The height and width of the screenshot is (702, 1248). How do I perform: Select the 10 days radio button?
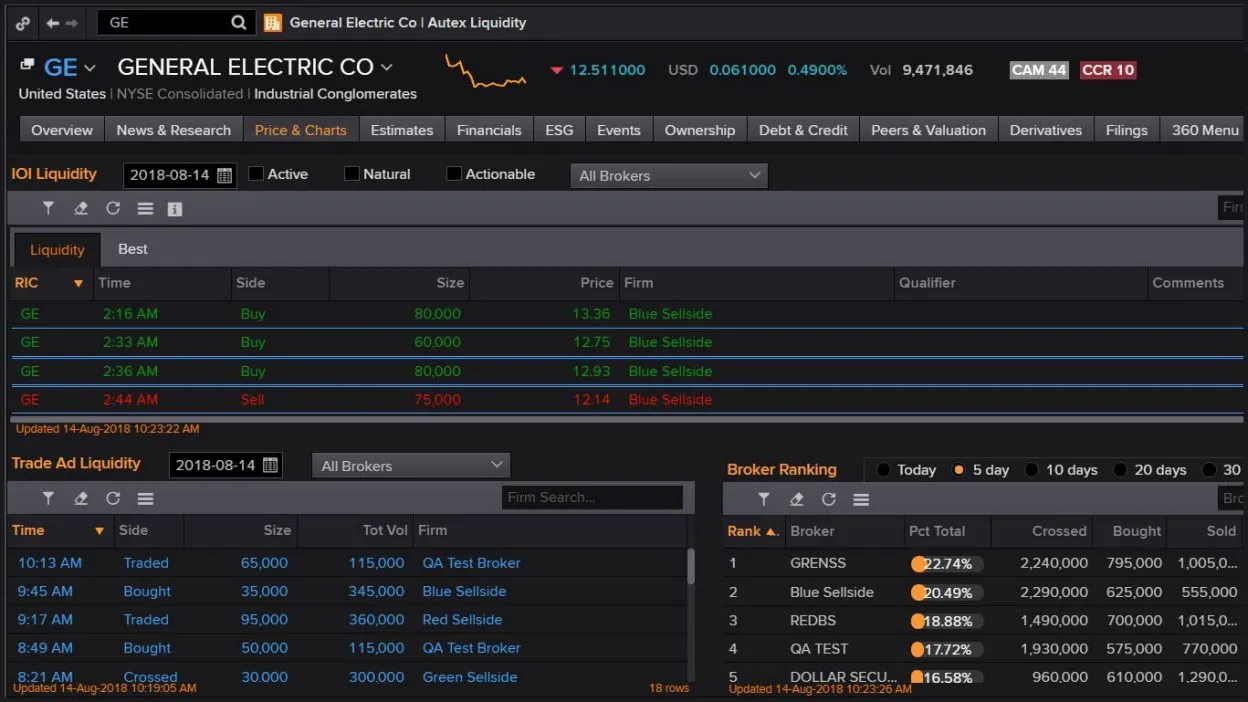tap(1031, 470)
